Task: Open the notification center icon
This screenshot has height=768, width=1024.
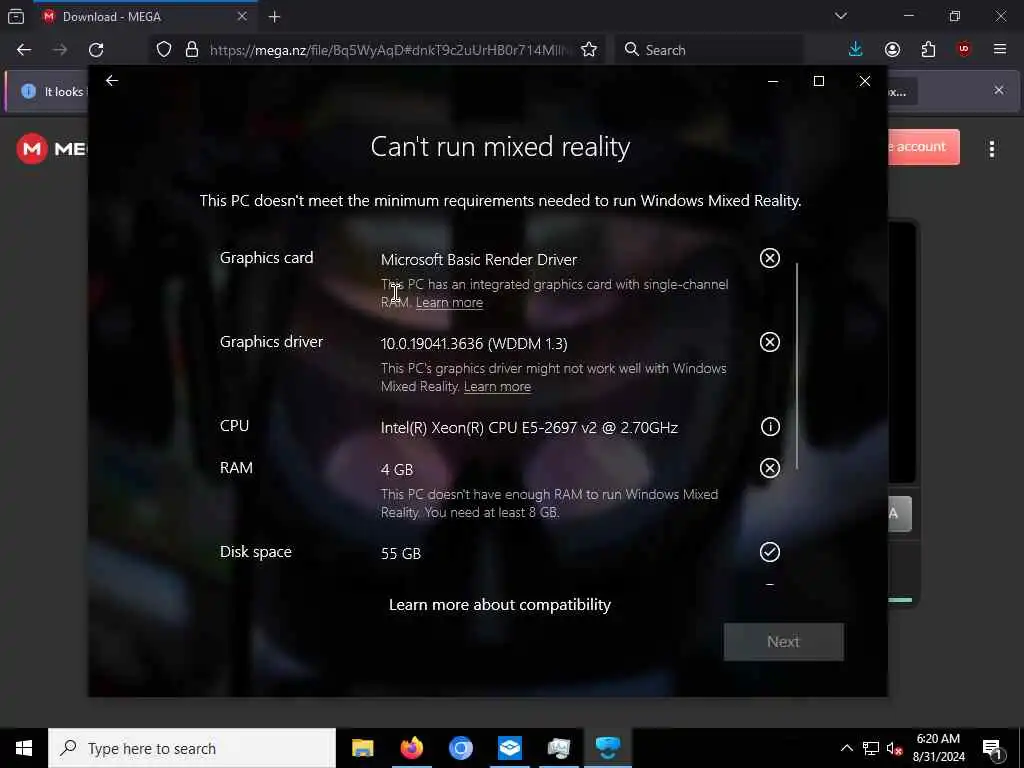Action: tap(992, 748)
